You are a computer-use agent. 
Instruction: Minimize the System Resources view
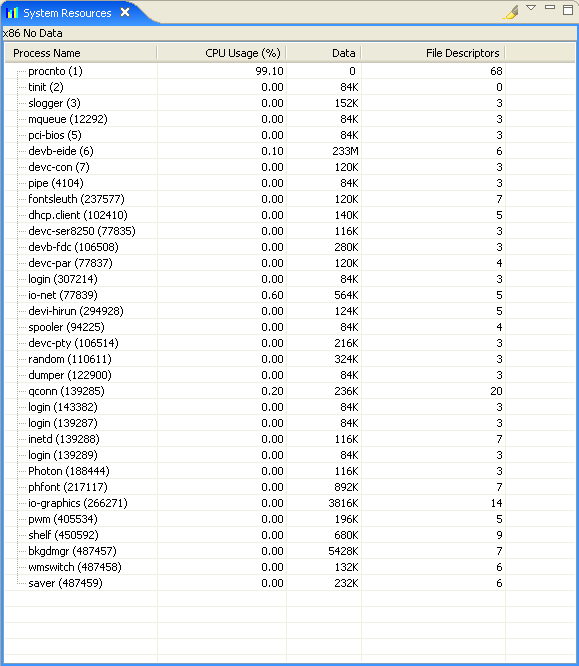tap(550, 7)
